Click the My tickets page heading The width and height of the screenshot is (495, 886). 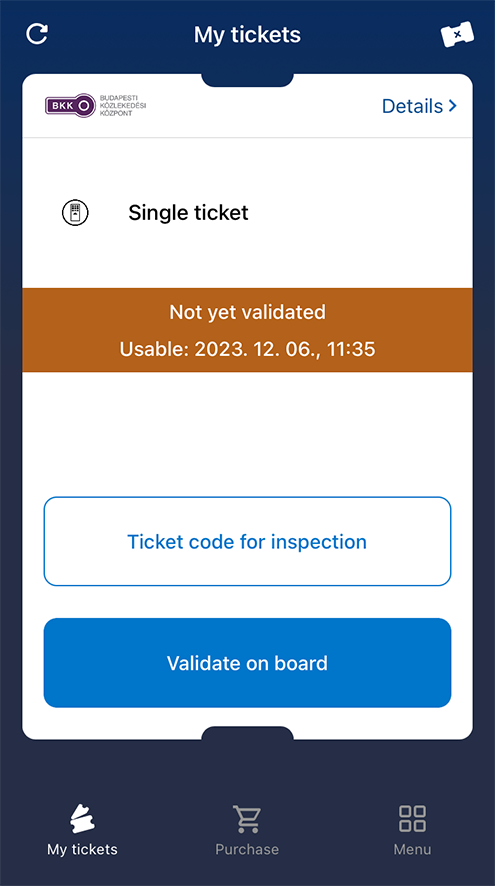(248, 34)
